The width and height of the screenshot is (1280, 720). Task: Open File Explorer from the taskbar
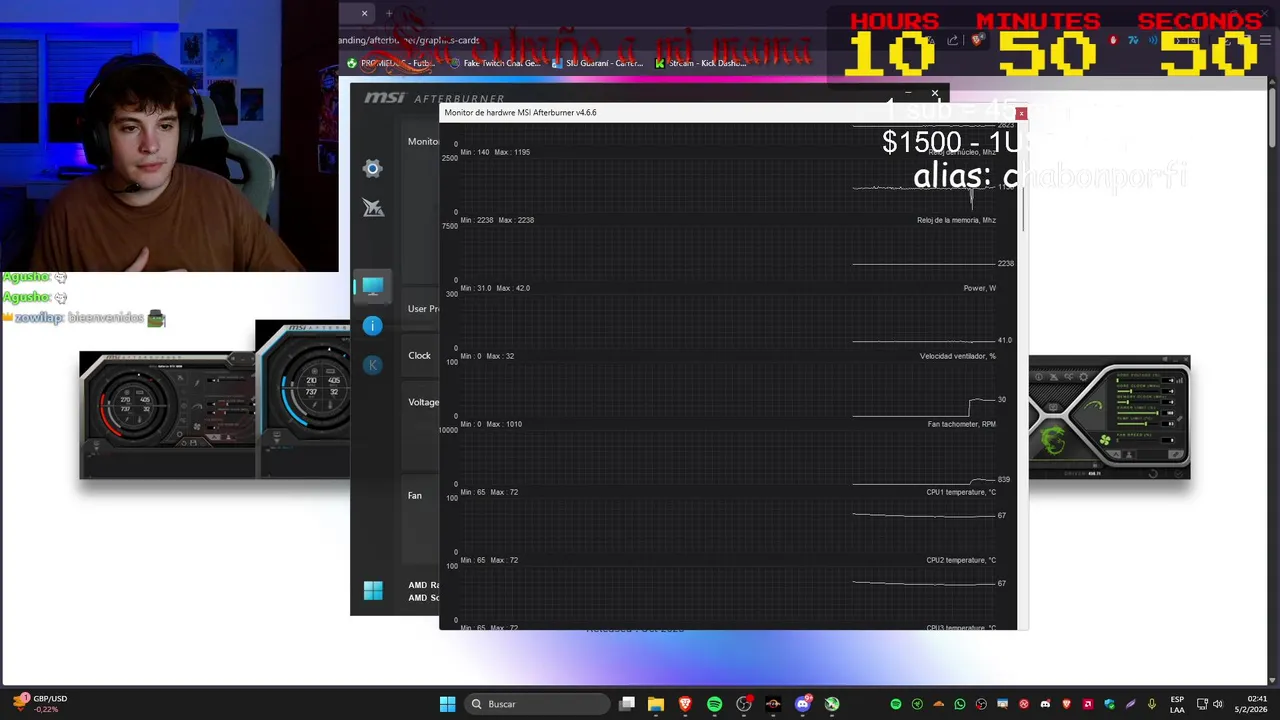point(656,704)
